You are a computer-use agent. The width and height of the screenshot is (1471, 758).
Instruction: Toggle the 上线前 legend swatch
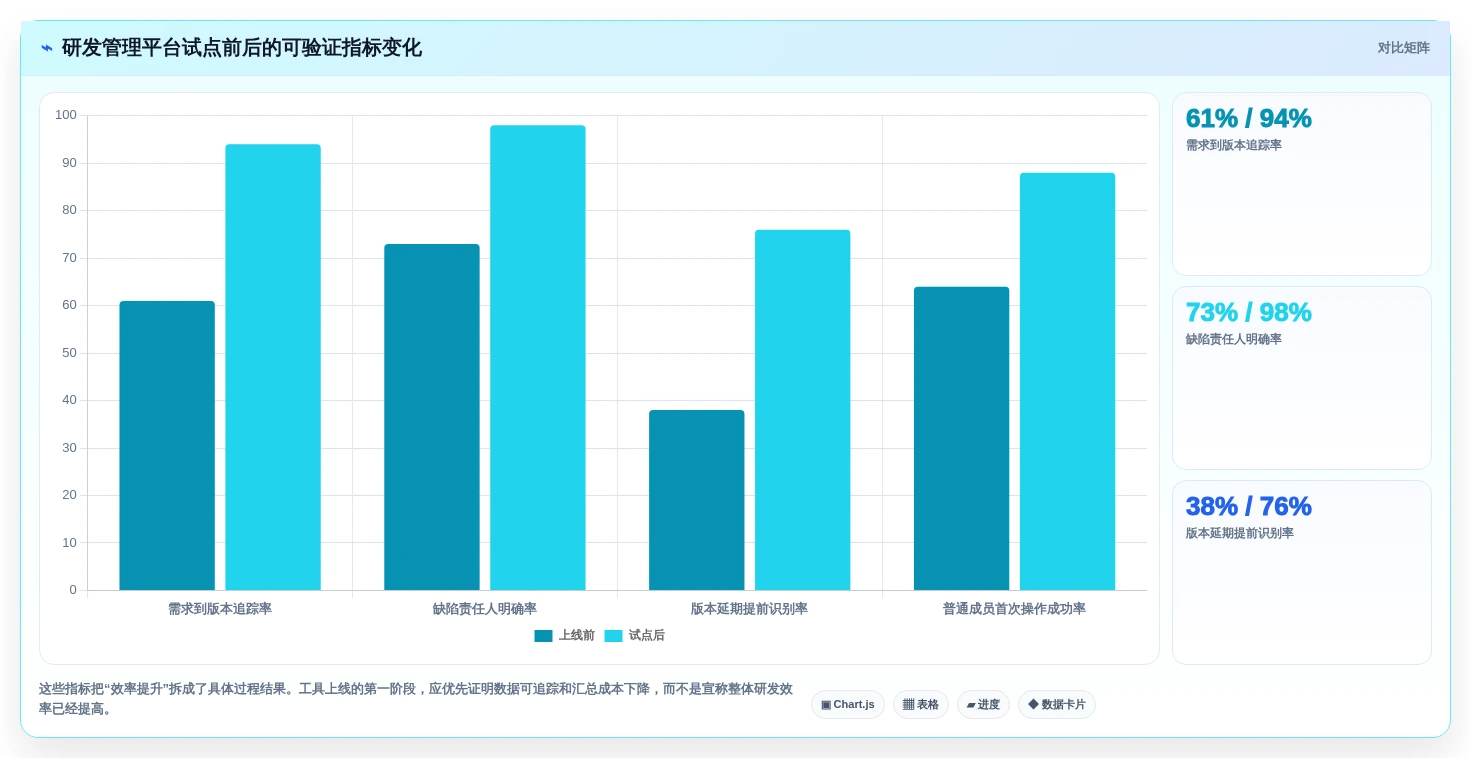point(543,636)
